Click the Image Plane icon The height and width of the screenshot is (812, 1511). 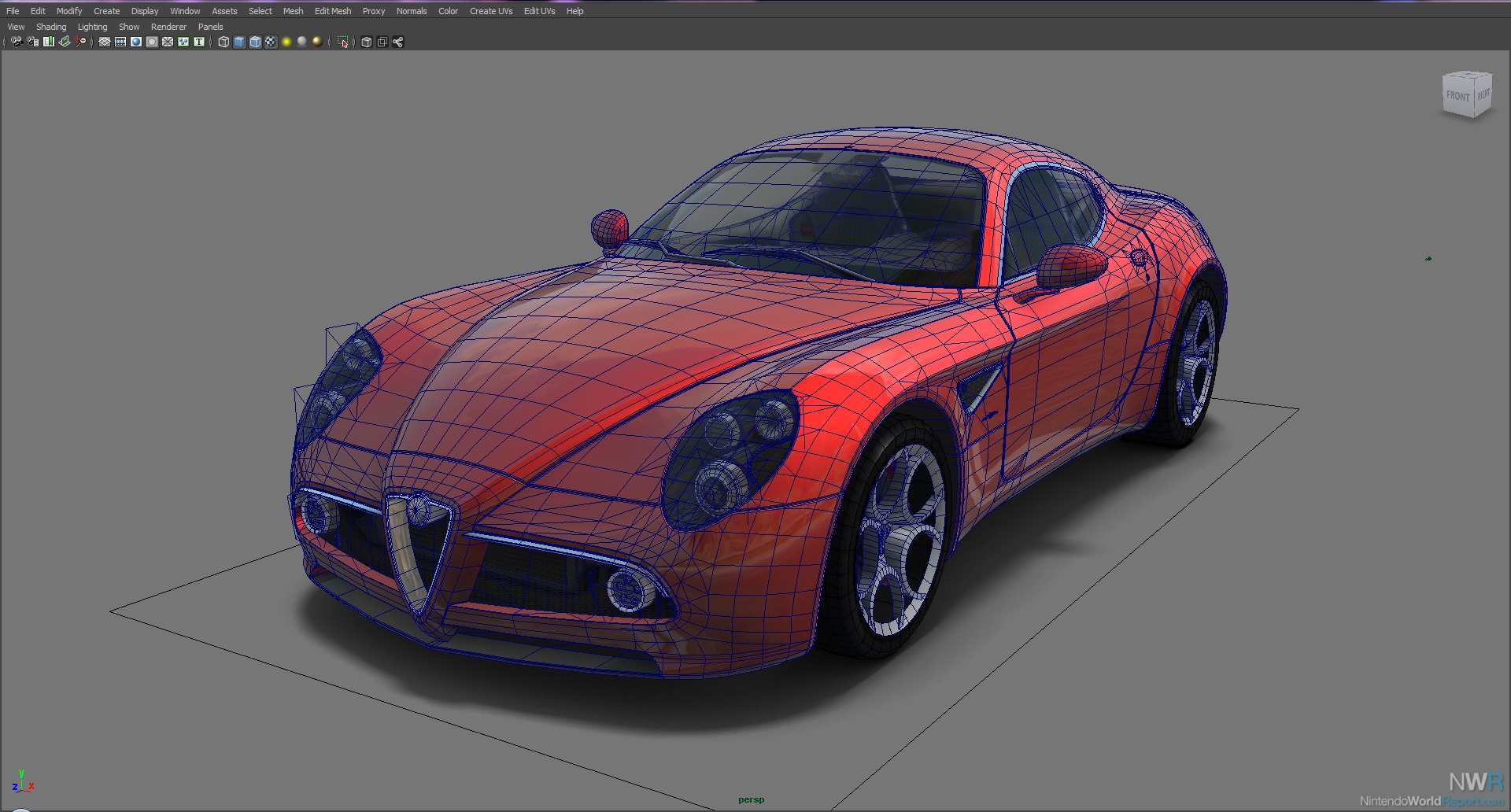pos(65,42)
